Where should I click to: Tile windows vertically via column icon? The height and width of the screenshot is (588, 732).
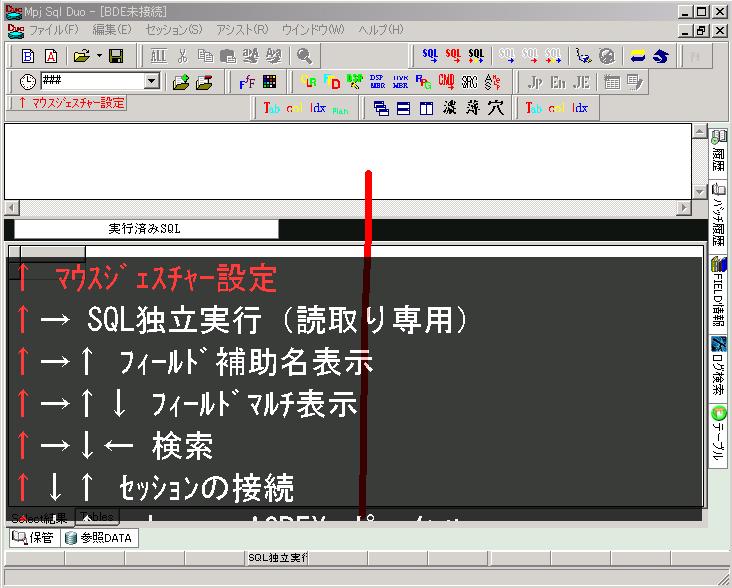(x=426, y=109)
